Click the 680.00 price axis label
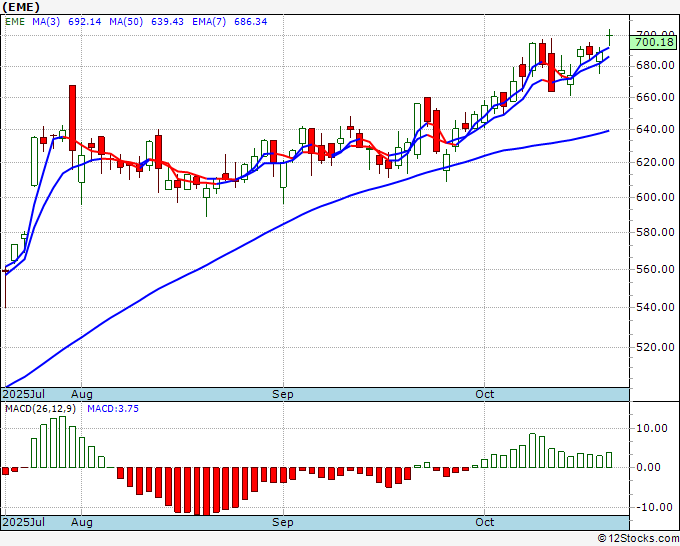The image size is (680, 546). [x=655, y=65]
